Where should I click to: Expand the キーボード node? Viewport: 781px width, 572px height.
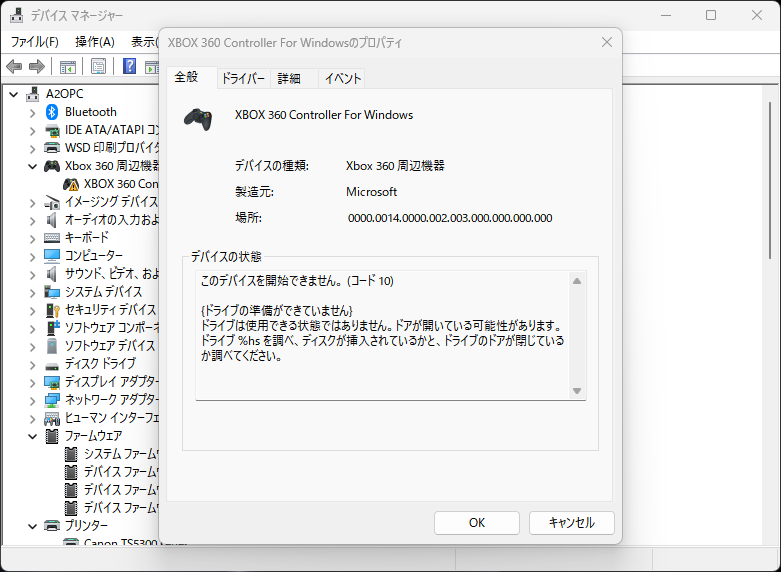point(33,239)
